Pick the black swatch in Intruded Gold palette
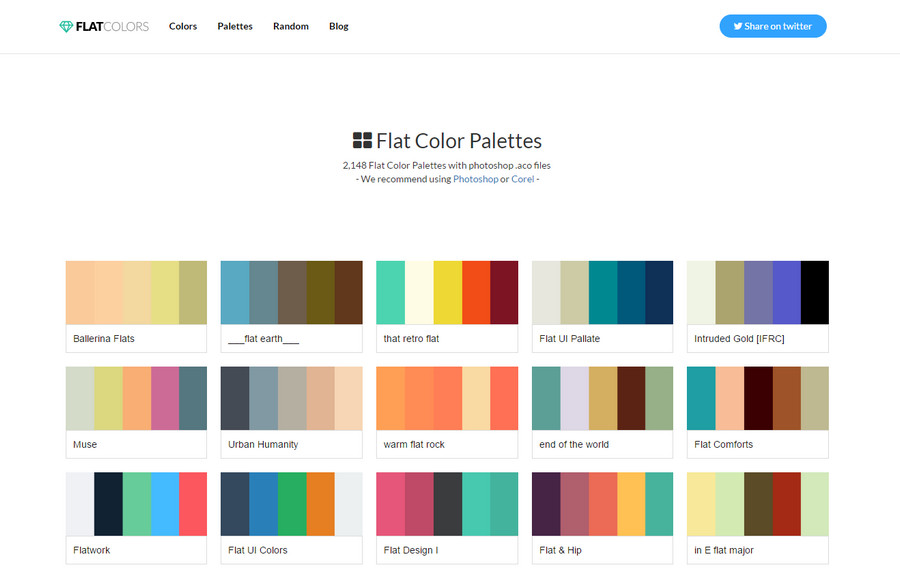 (x=815, y=292)
